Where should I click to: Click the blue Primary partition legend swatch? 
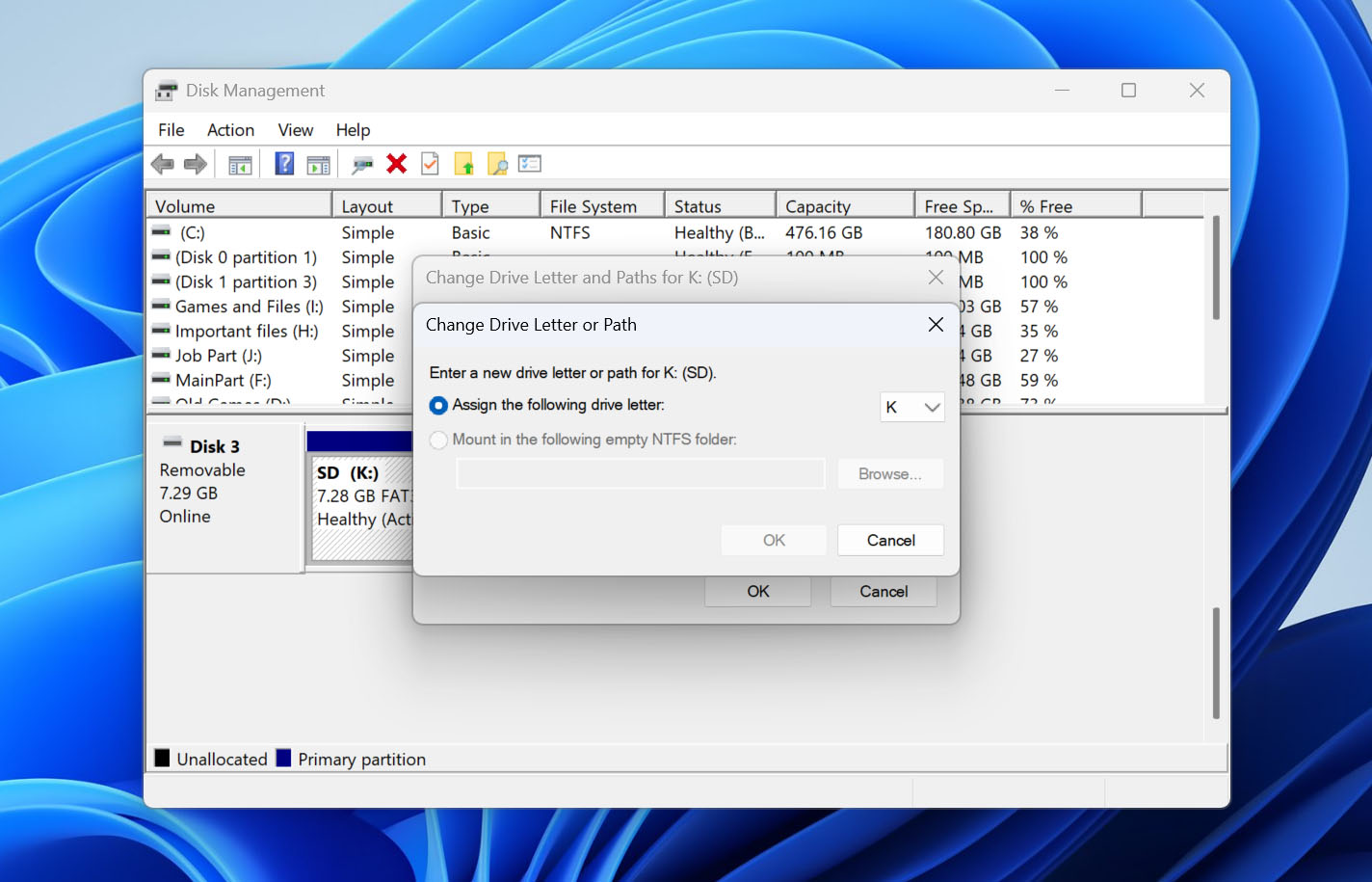283,758
